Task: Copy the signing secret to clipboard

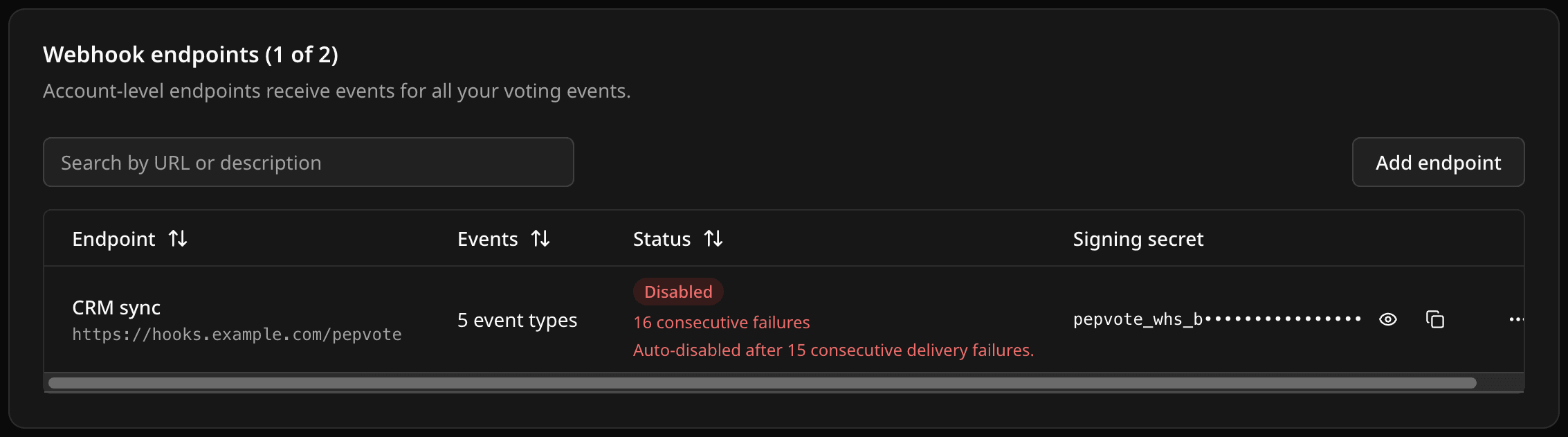Action: (1435, 319)
